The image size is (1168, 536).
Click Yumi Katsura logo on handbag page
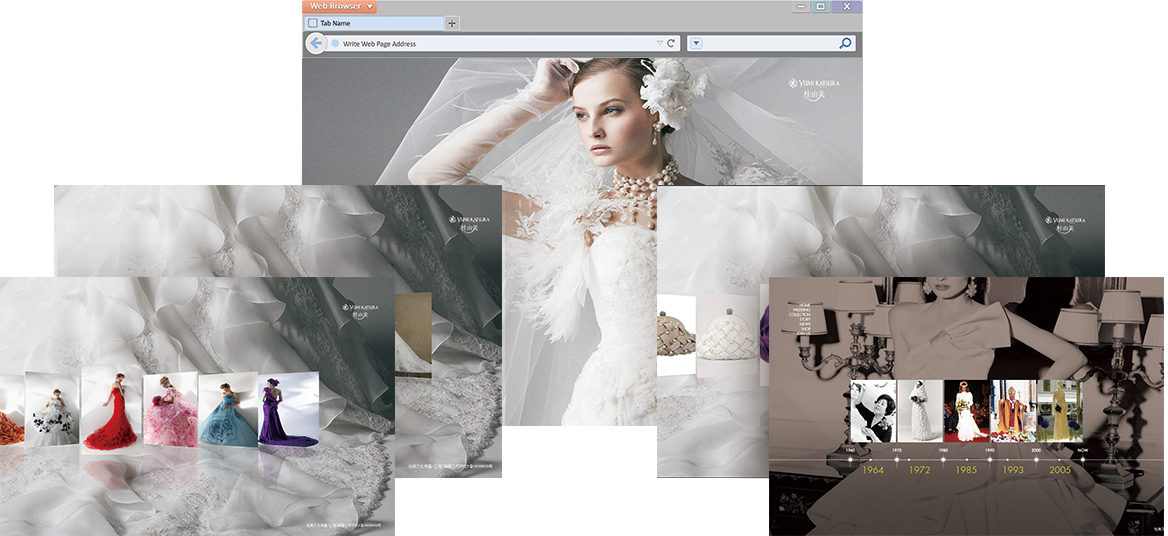tap(1064, 224)
